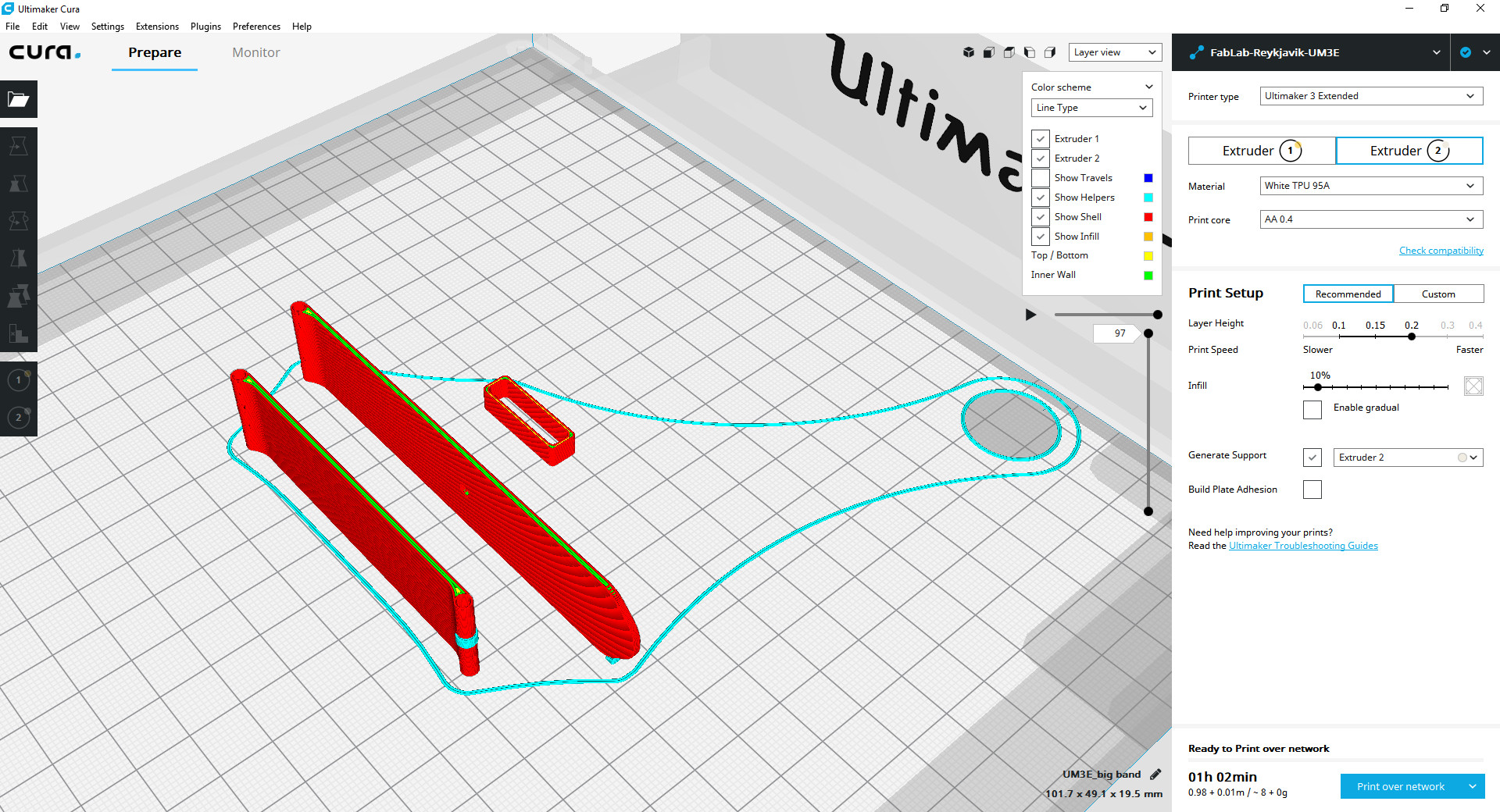Image resolution: width=1500 pixels, height=812 pixels.
Task: Open the FabLab-Reykjavik-UM3E printer selector
Action: pyautogui.click(x=1311, y=52)
